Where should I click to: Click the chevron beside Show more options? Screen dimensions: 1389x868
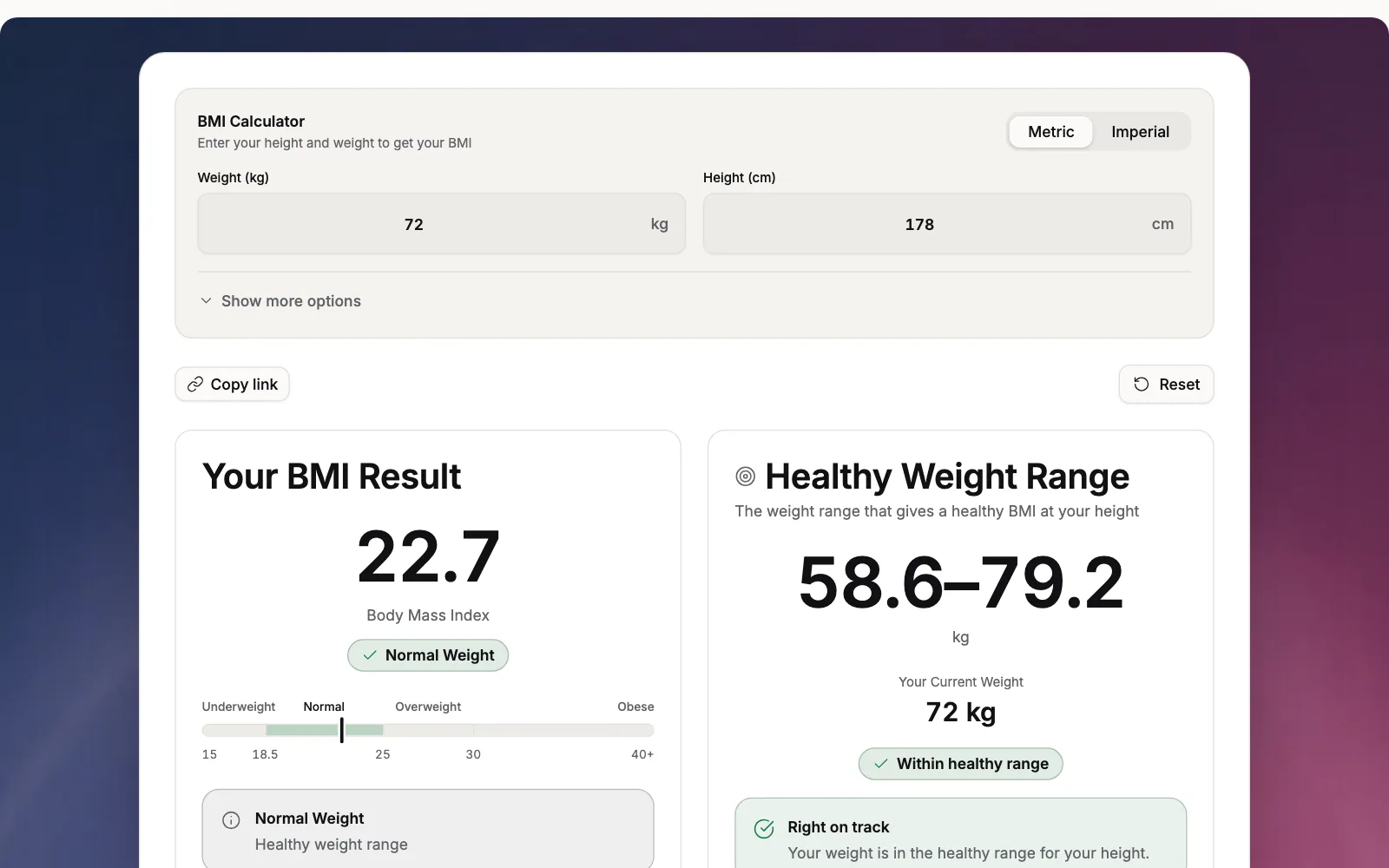[206, 301]
